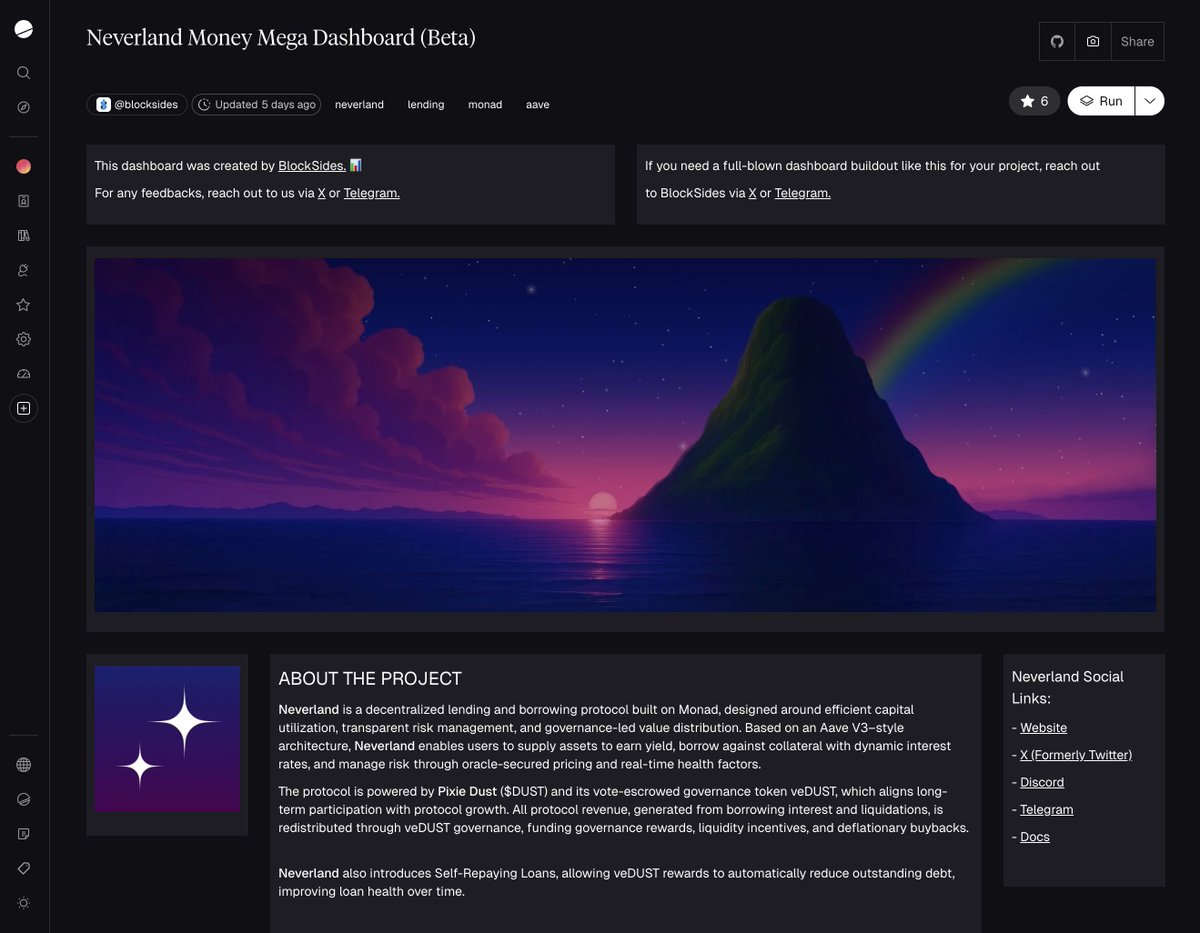Open search from the sidebar magnifier icon
Viewport: 1200px width, 933px height.
point(24,73)
